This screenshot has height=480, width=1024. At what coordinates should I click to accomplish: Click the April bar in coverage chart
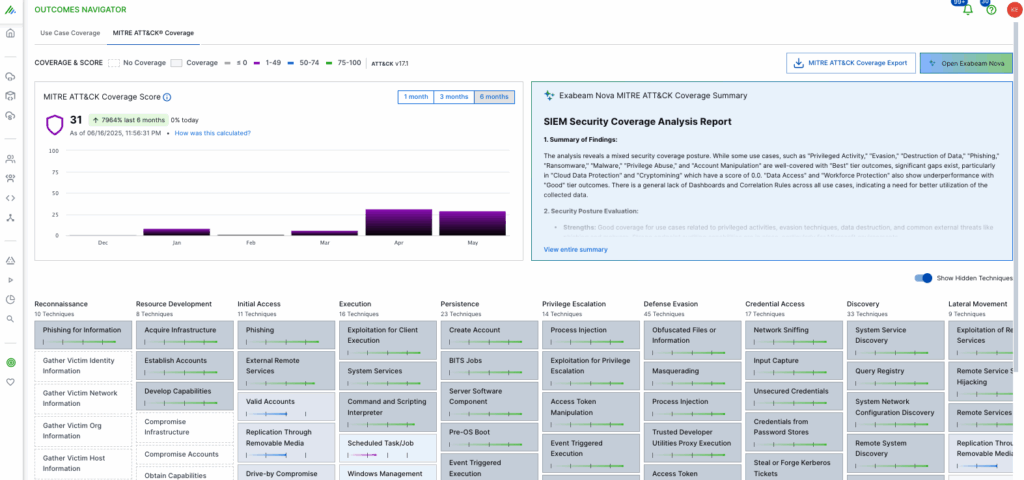click(398, 222)
